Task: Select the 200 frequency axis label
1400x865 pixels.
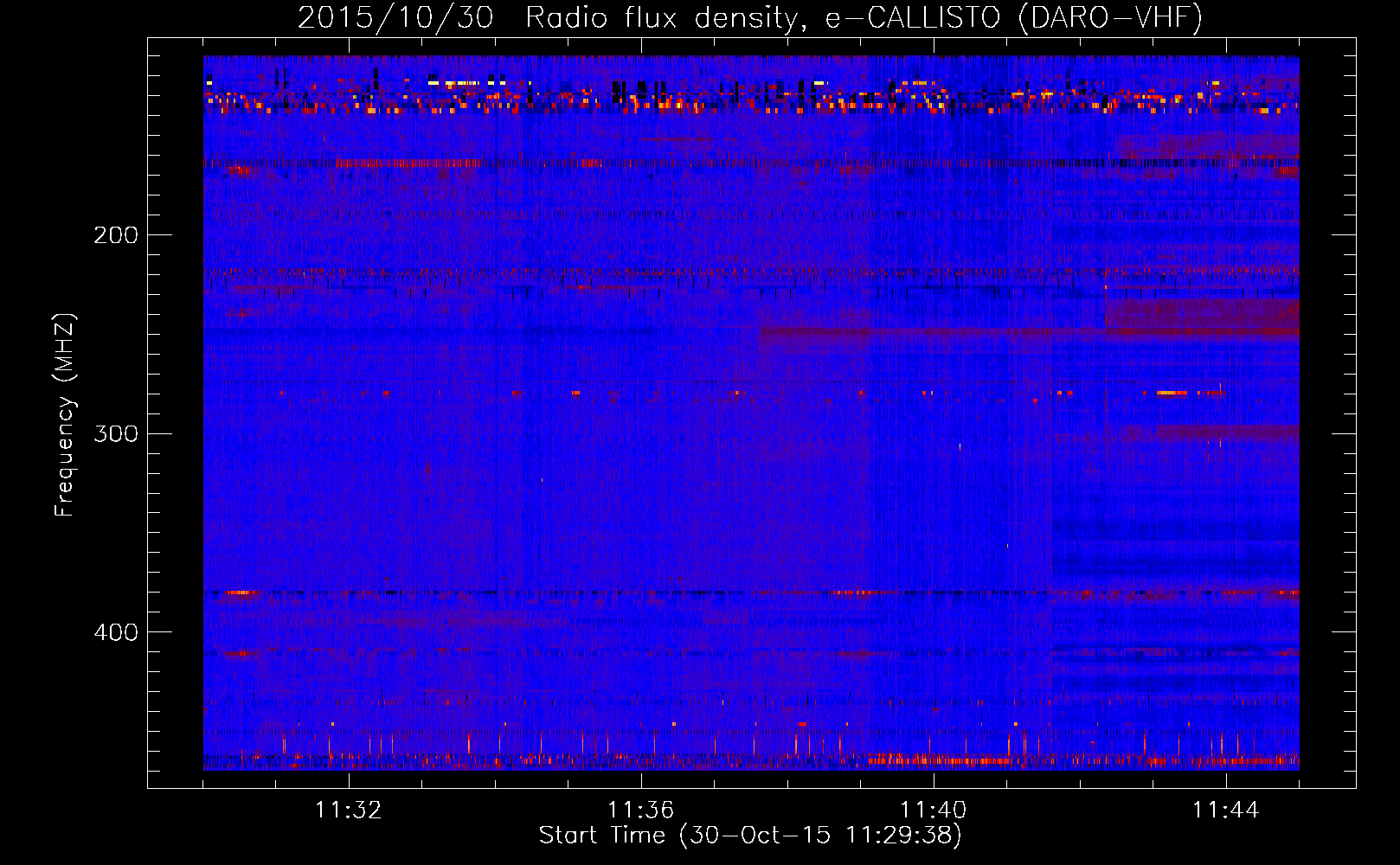Action: point(116,235)
